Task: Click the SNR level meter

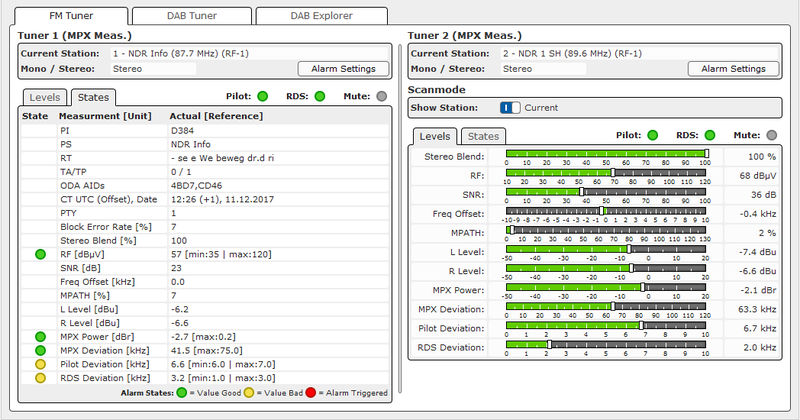Action: click(x=606, y=192)
